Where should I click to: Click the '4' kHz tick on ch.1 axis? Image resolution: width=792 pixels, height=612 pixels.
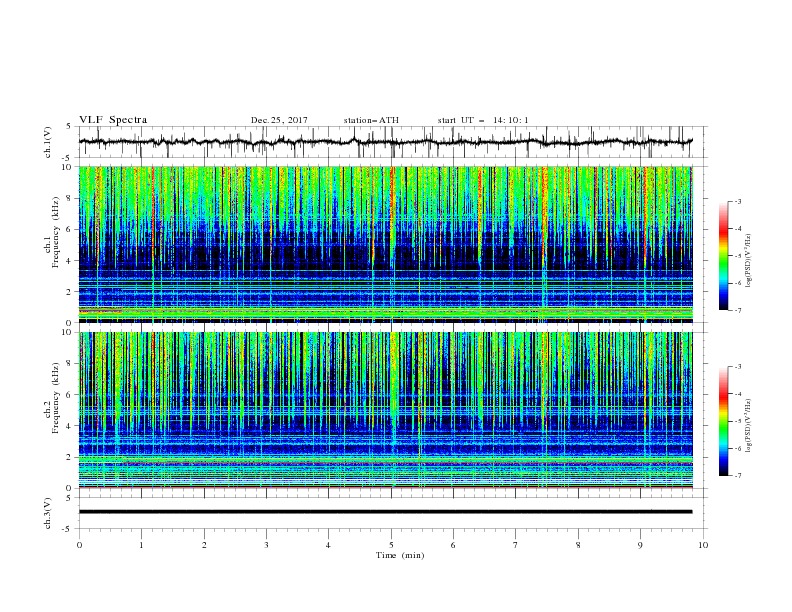point(71,261)
